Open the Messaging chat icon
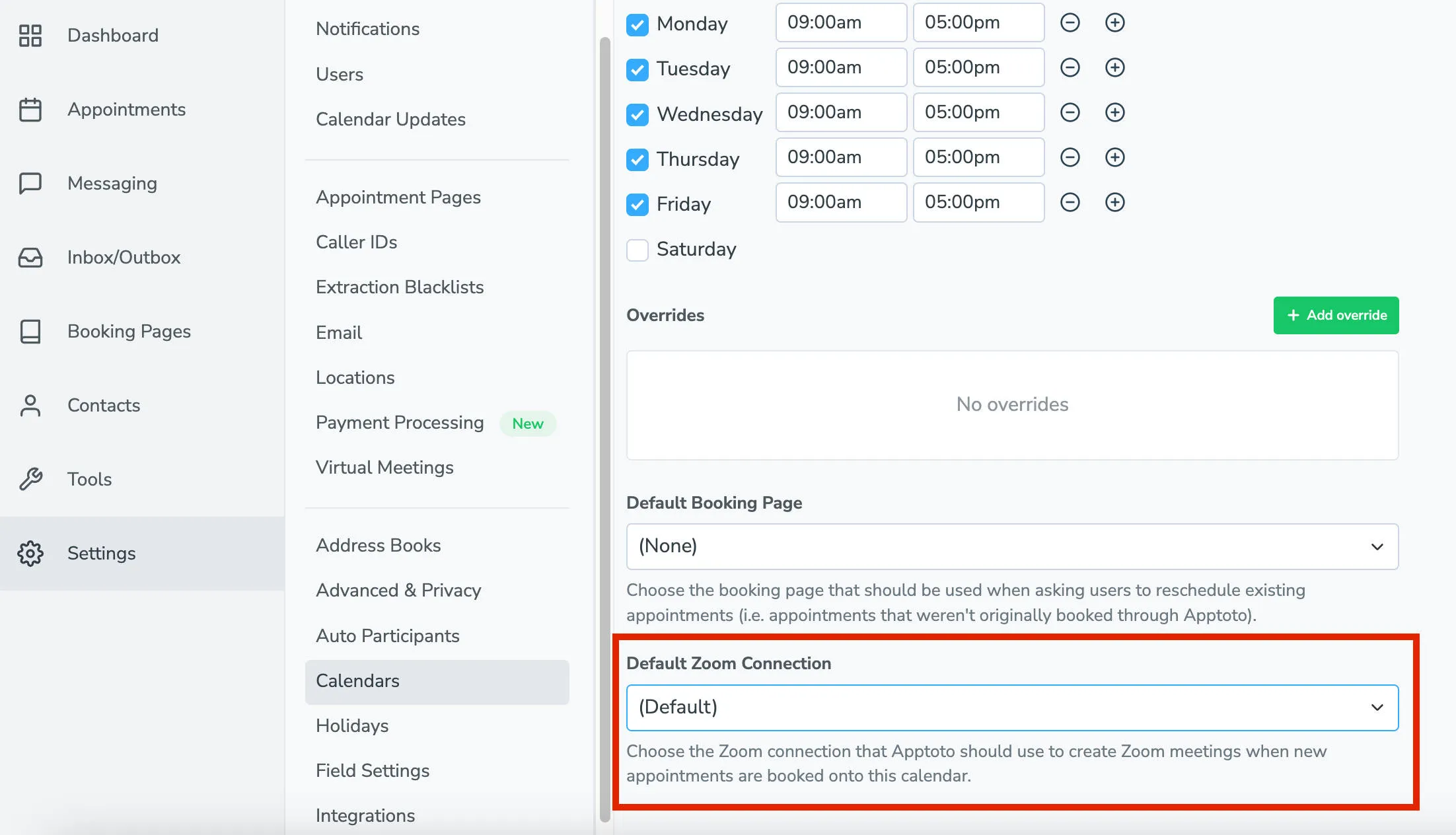This screenshot has width=1456, height=835. click(29, 184)
